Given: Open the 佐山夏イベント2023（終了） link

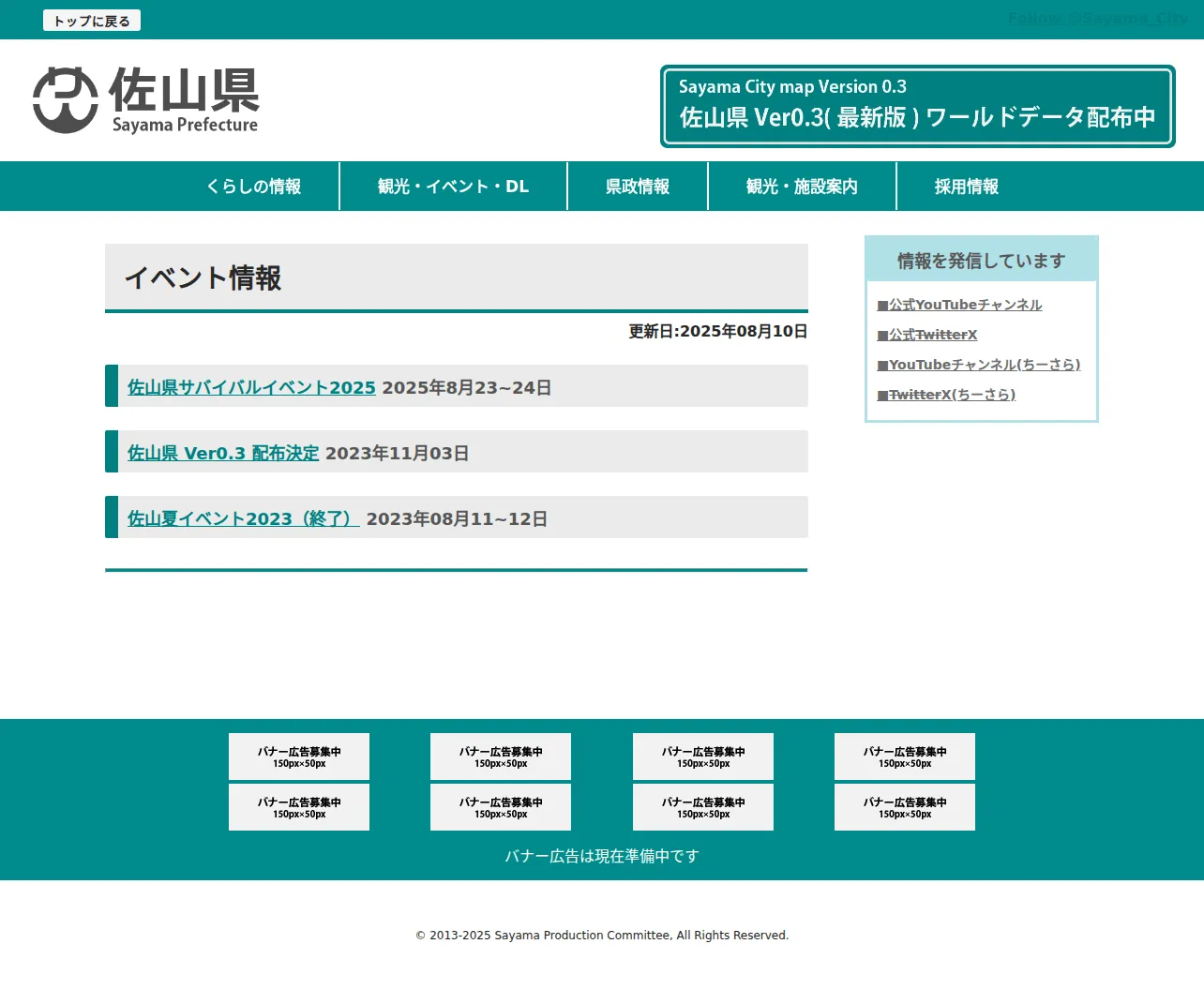Looking at the screenshot, I should click(x=244, y=518).
